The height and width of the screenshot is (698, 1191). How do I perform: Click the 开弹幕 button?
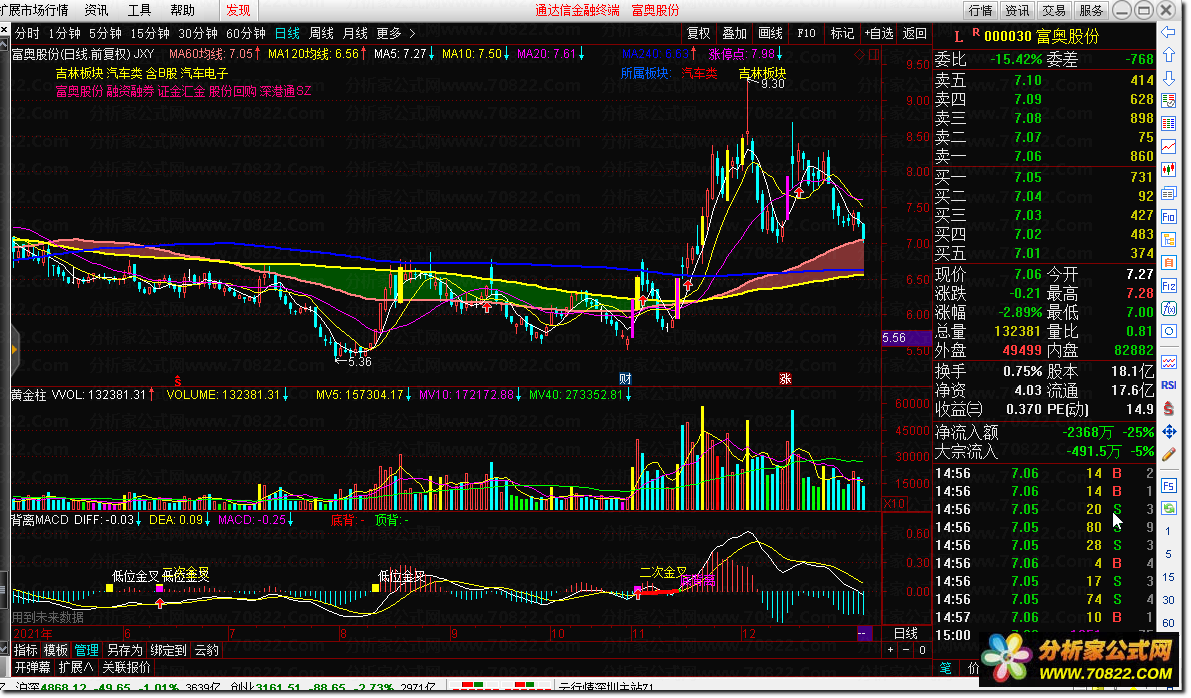pos(32,668)
